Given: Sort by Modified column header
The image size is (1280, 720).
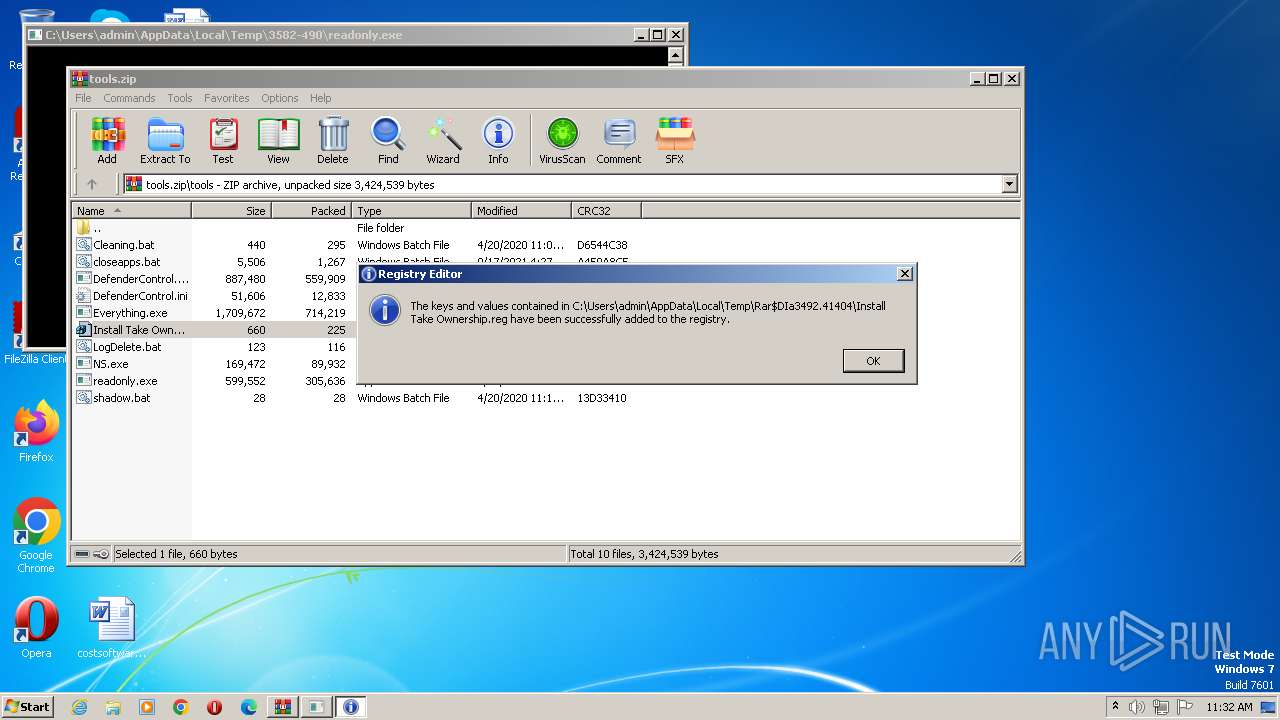Looking at the screenshot, I should point(521,211).
